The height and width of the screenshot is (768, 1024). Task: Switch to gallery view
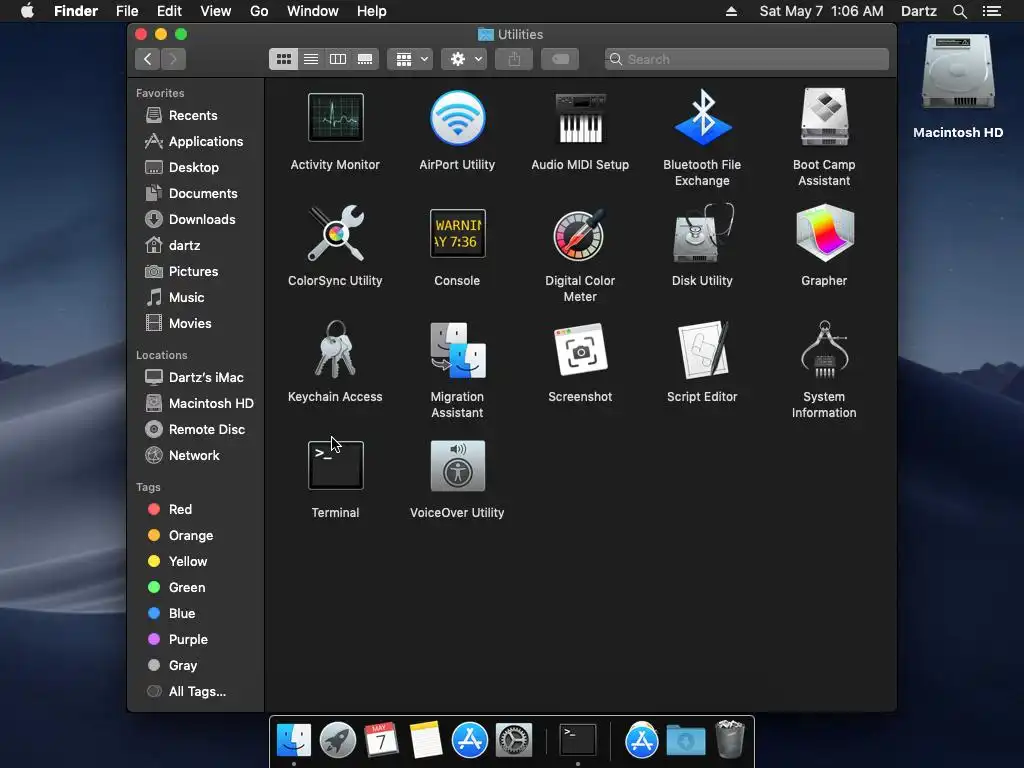(365, 59)
